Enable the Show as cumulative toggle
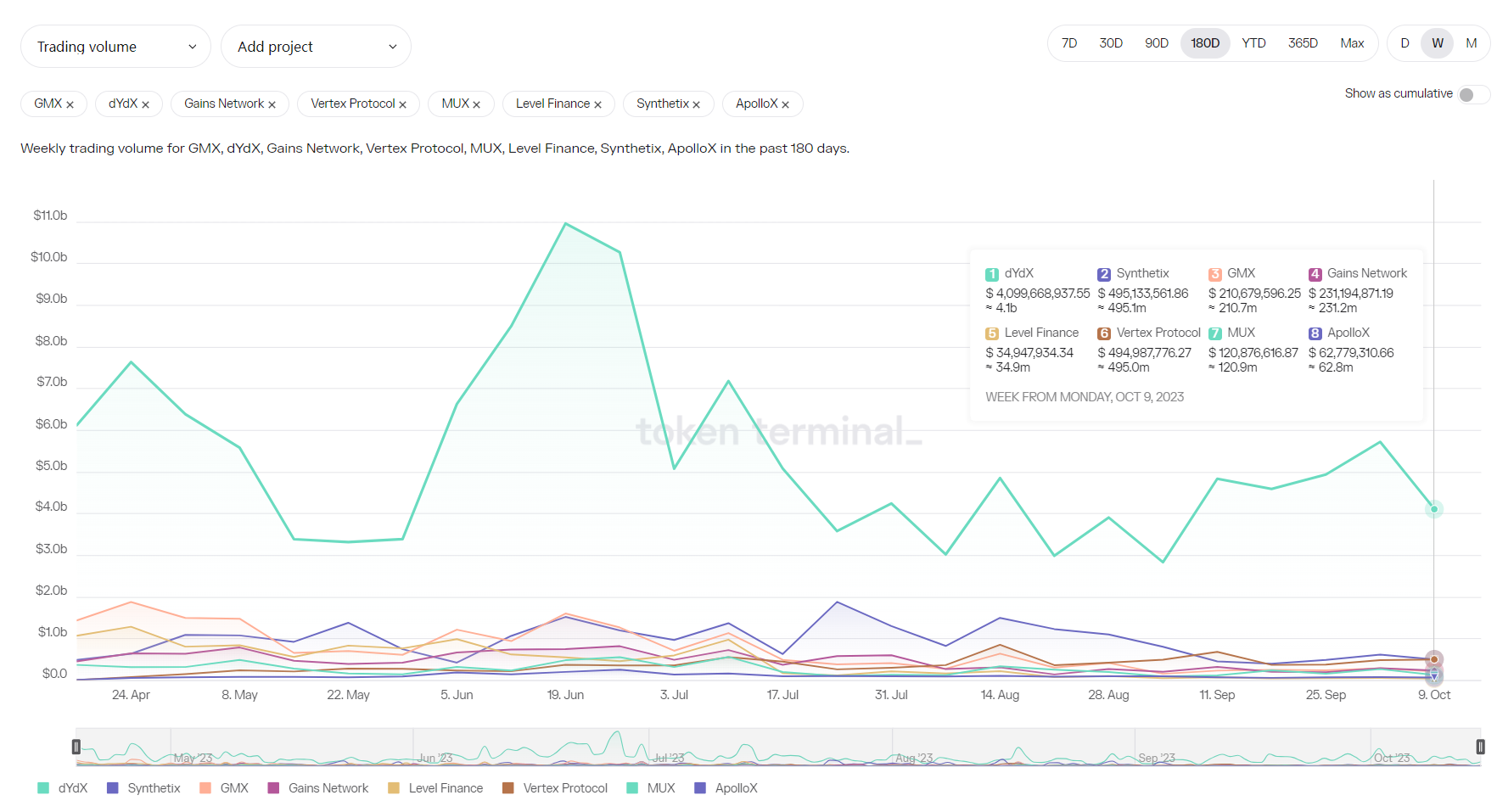The image size is (1497, 812). click(x=1472, y=94)
